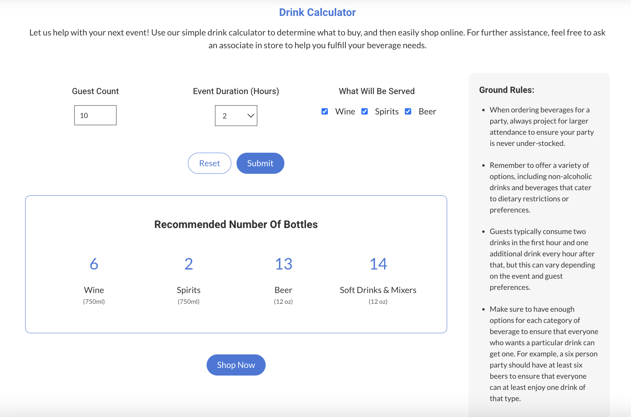This screenshot has width=631, height=417.
Task: Toggle the Spirits checkbox
Action: pos(365,111)
